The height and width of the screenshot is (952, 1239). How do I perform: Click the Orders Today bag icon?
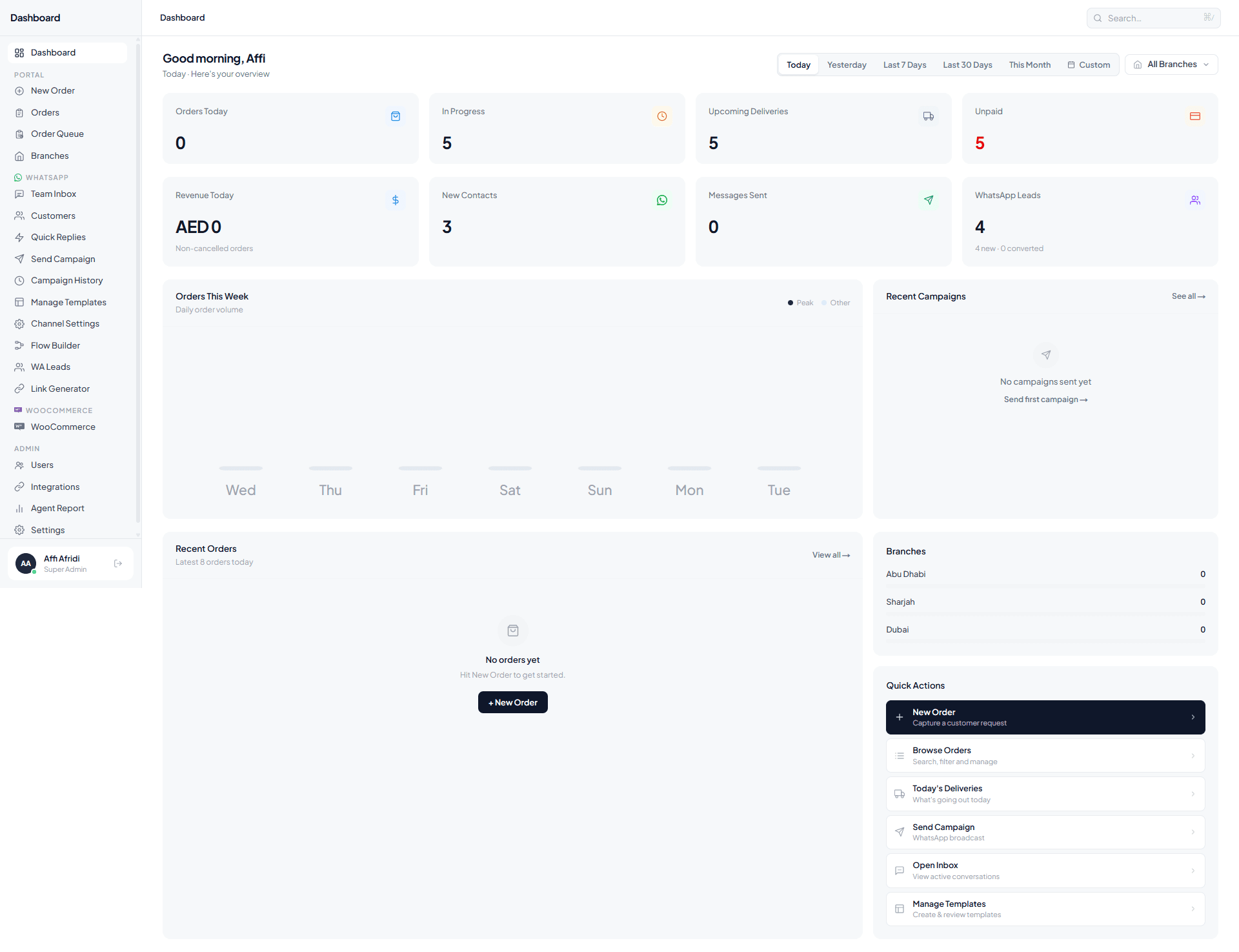[396, 116]
